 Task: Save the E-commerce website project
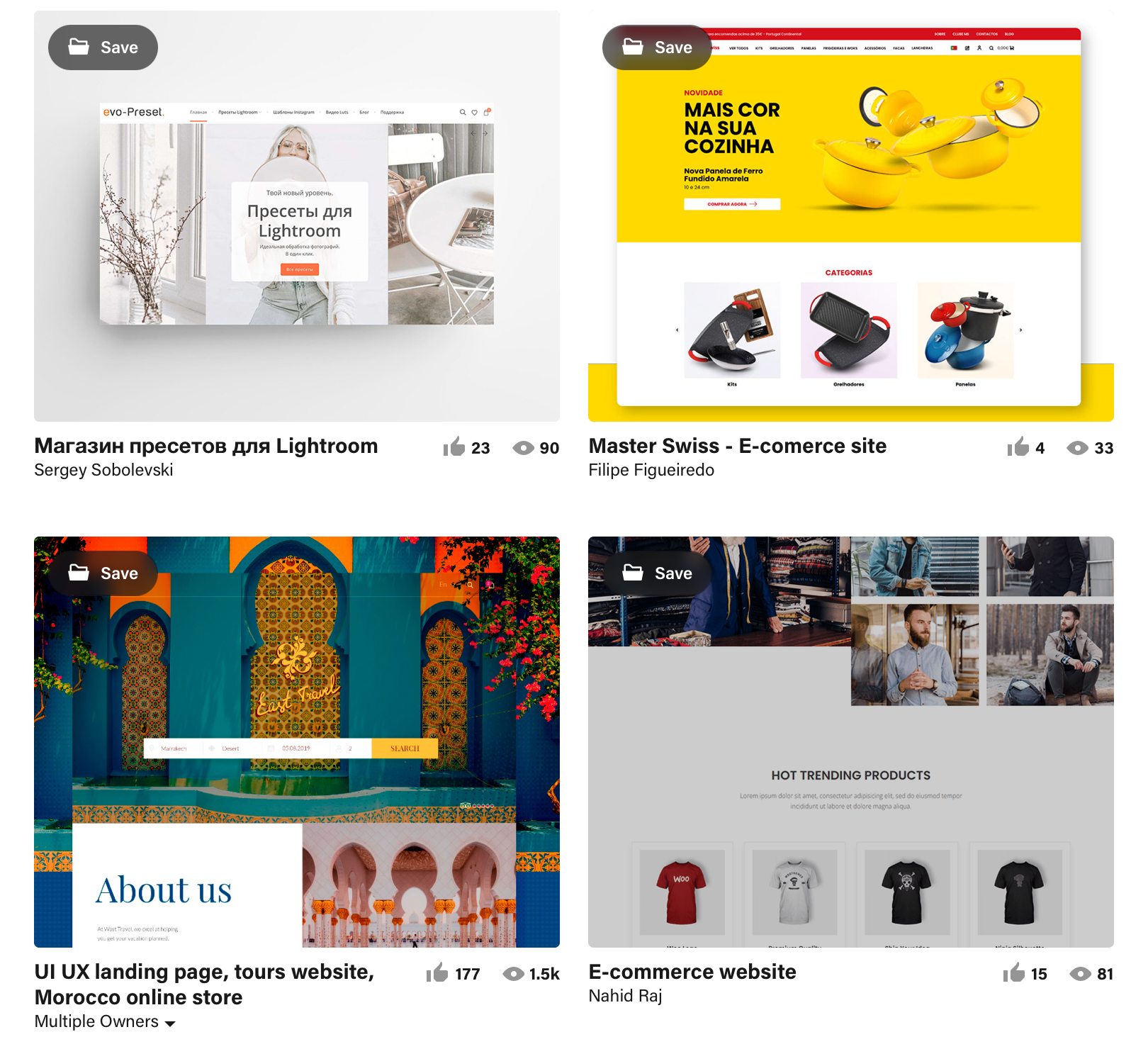point(657,573)
